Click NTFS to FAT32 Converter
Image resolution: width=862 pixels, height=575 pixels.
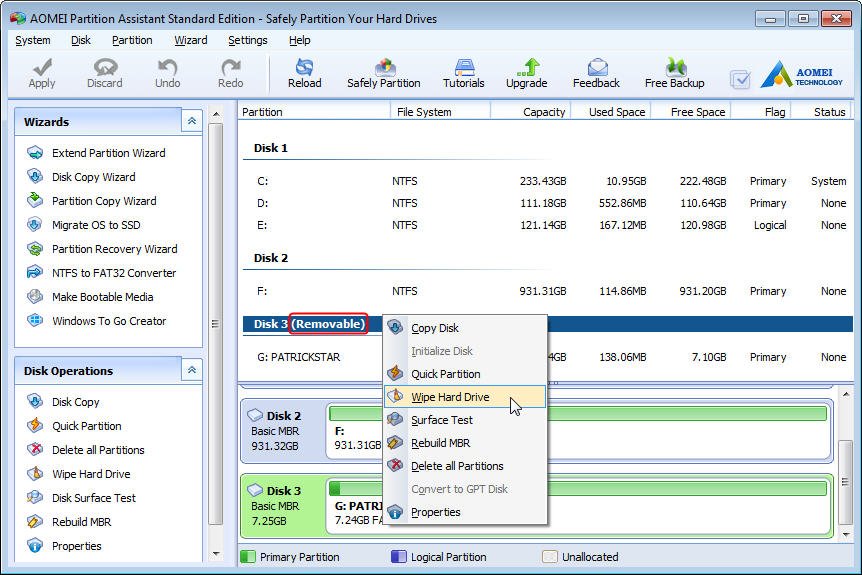[113, 273]
